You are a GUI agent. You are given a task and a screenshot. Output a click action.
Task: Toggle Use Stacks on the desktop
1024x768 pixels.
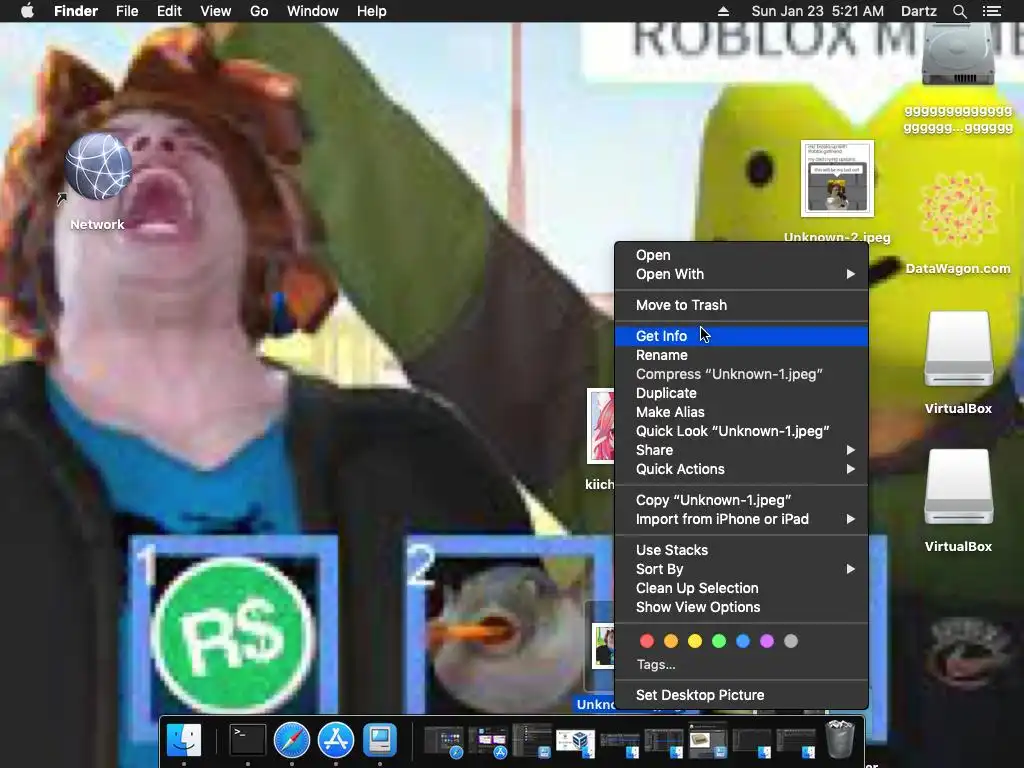[x=741, y=550]
